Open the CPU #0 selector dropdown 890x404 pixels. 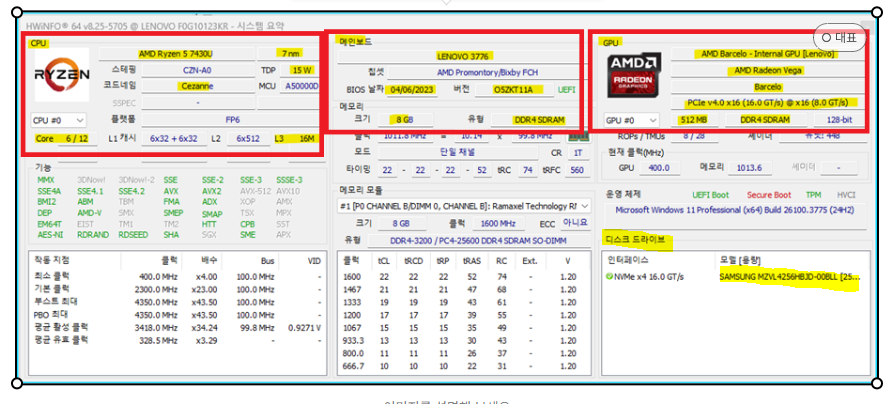click(x=58, y=120)
